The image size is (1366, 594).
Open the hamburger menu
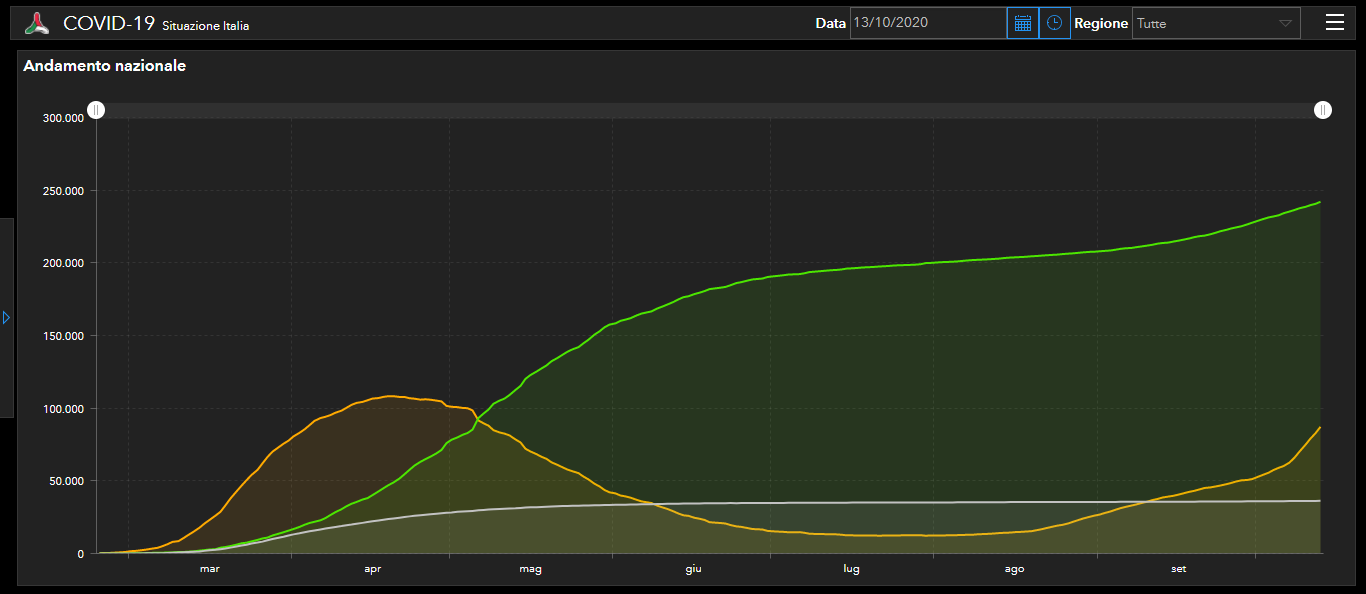1334,23
